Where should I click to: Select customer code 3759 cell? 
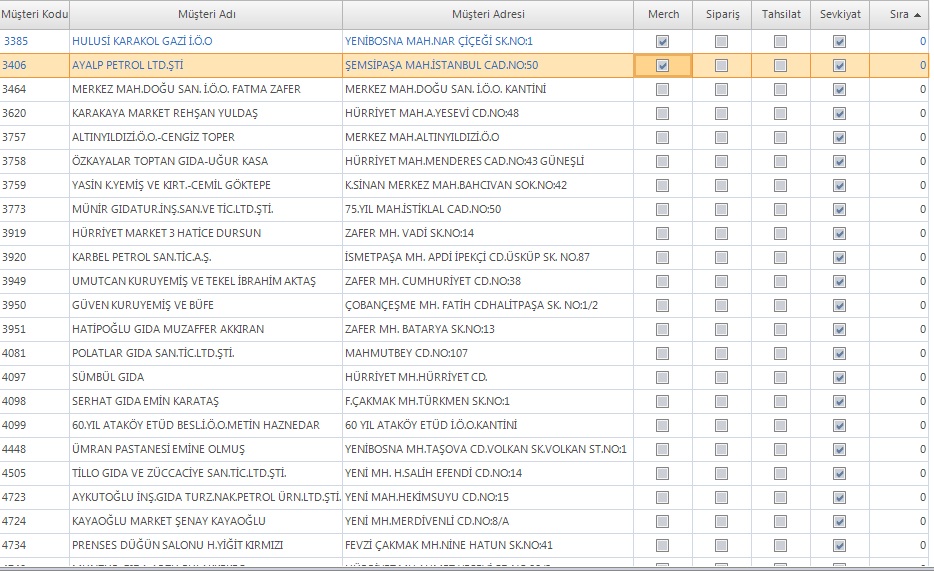35,186
